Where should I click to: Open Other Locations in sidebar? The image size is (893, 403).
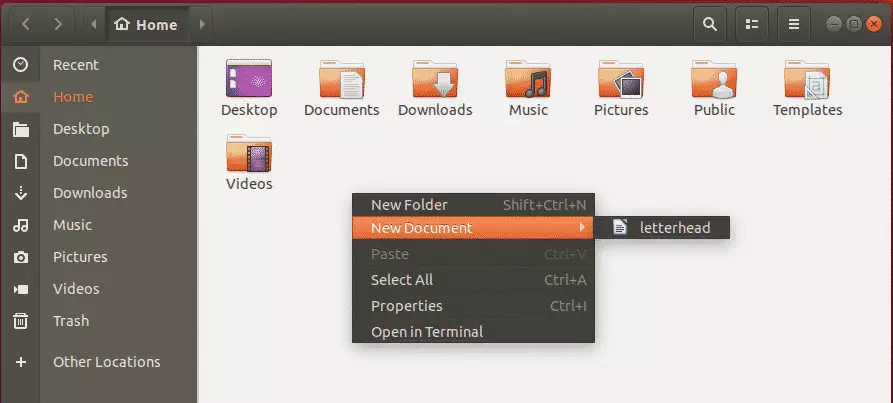tap(106, 362)
